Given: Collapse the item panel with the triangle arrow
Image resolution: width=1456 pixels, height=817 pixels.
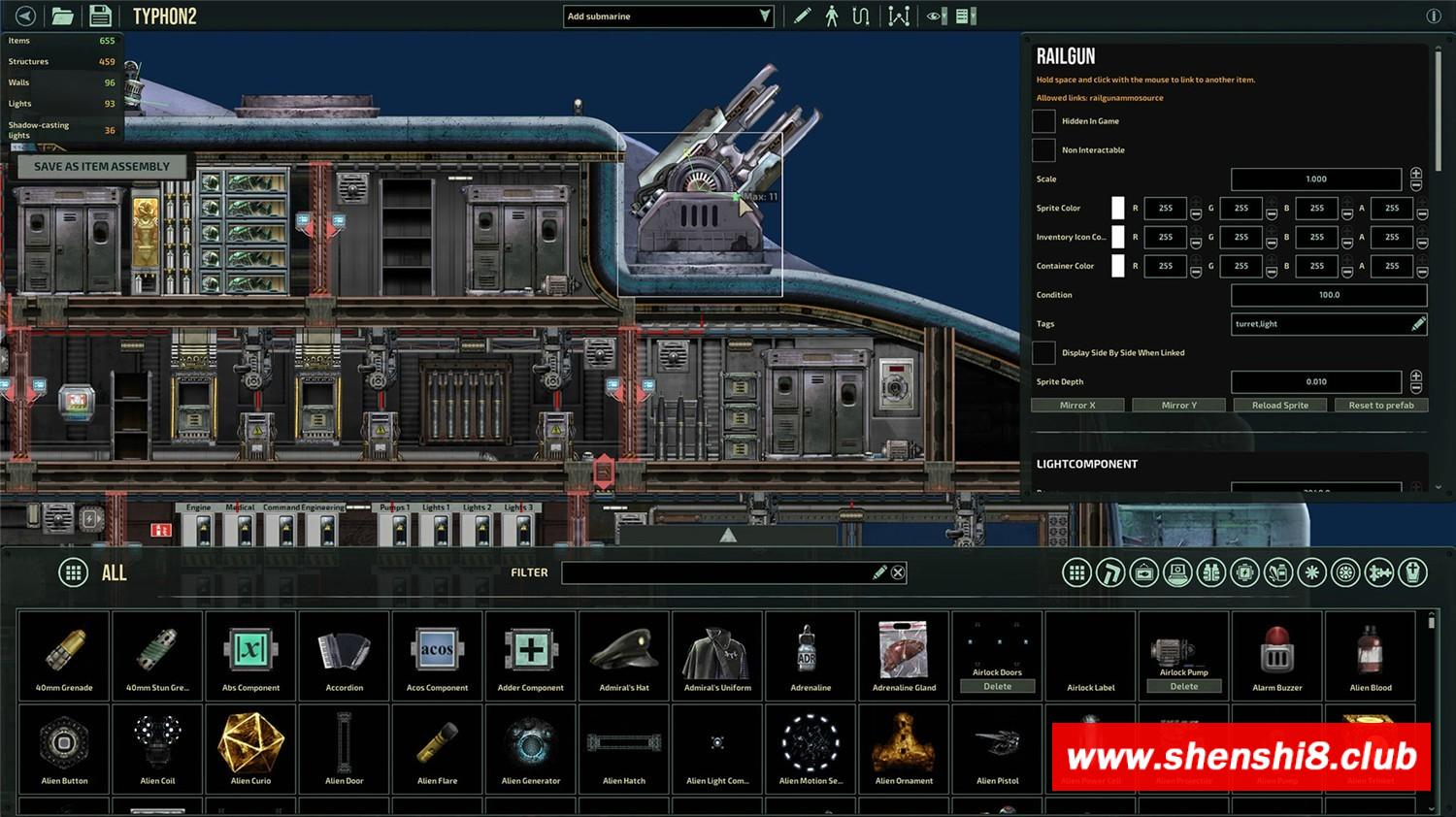Looking at the screenshot, I should (728, 535).
